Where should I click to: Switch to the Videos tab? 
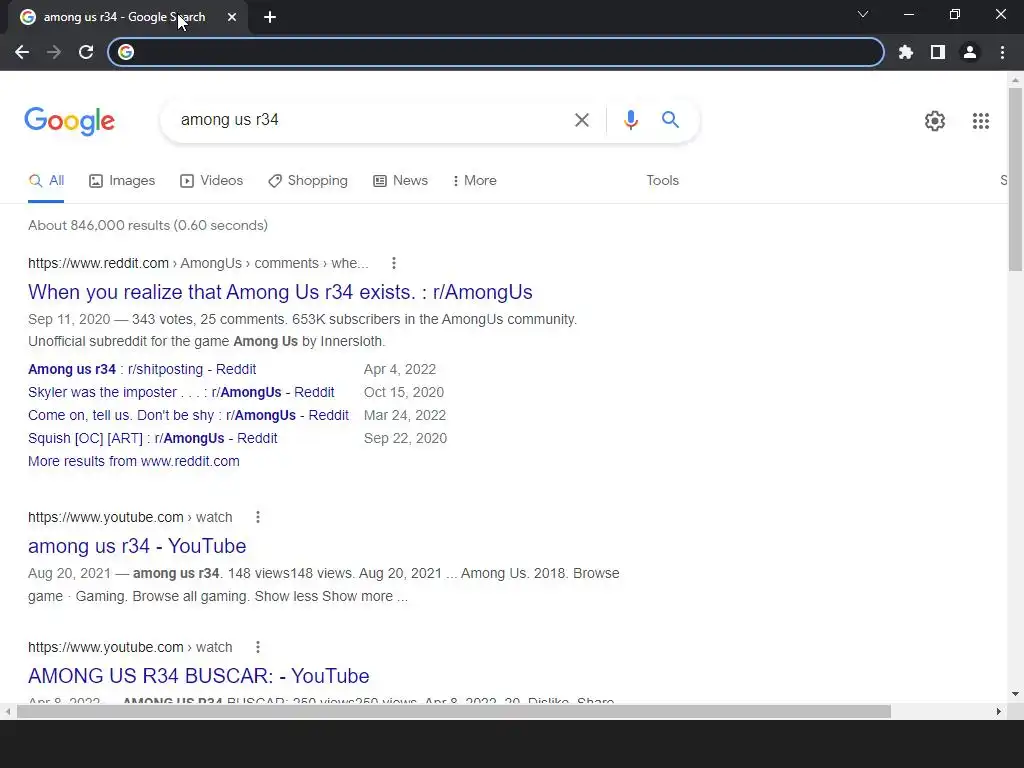pyautogui.click(x=211, y=181)
